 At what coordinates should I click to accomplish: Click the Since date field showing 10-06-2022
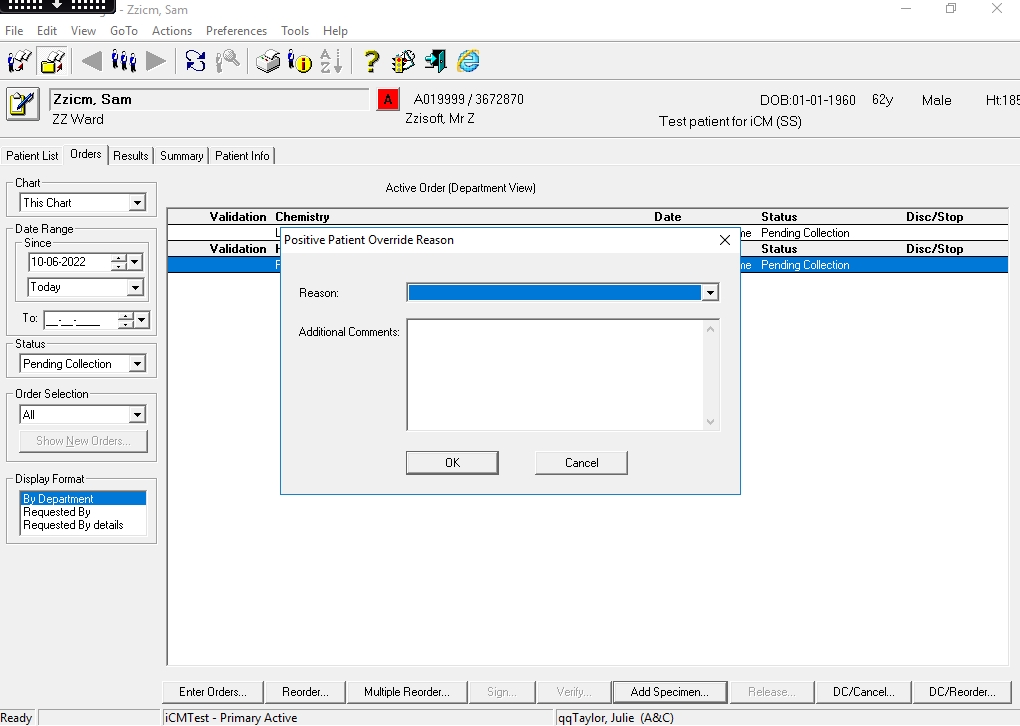coord(69,262)
